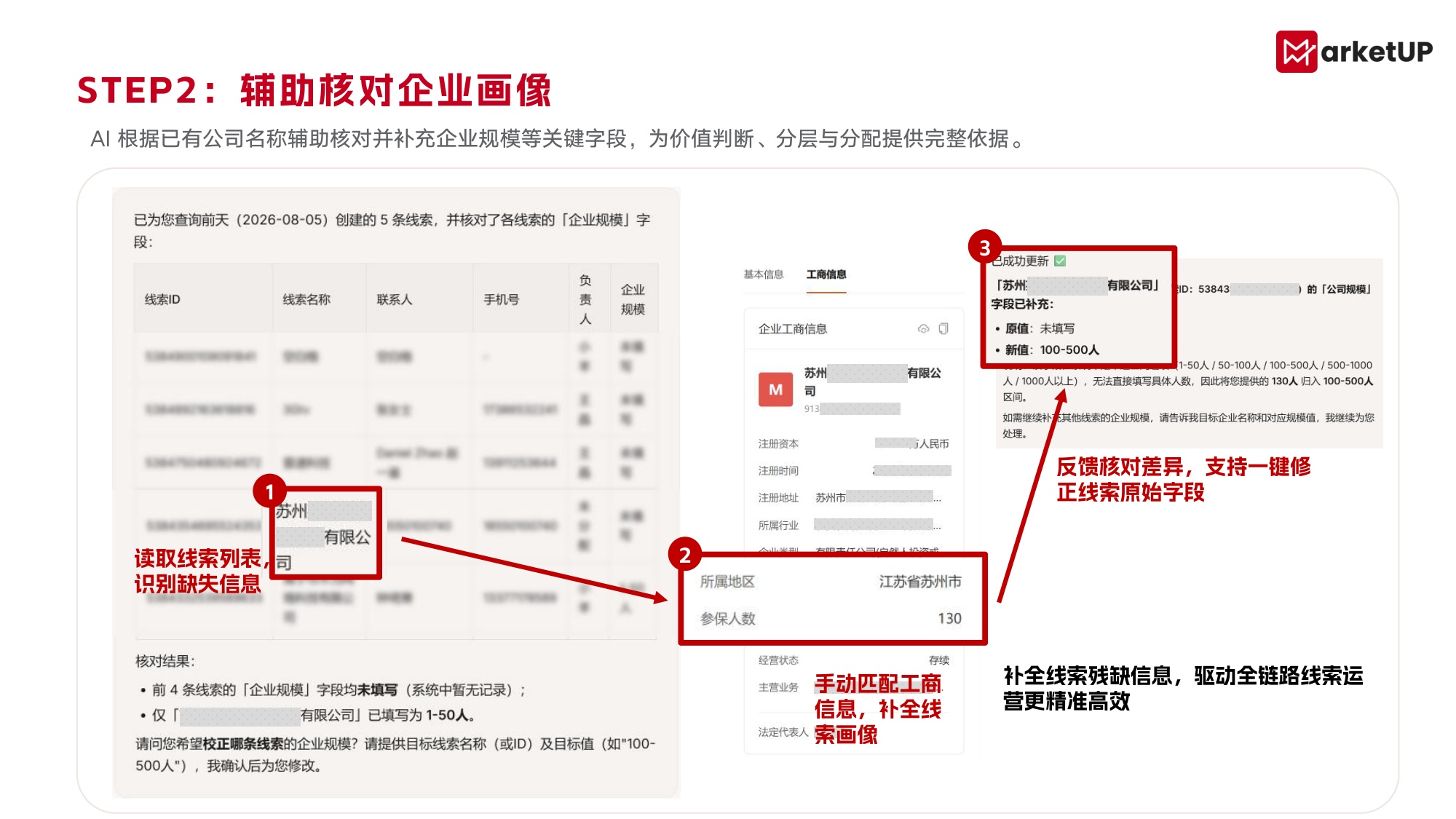Click the 负责人 column header

click(x=585, y=299)
